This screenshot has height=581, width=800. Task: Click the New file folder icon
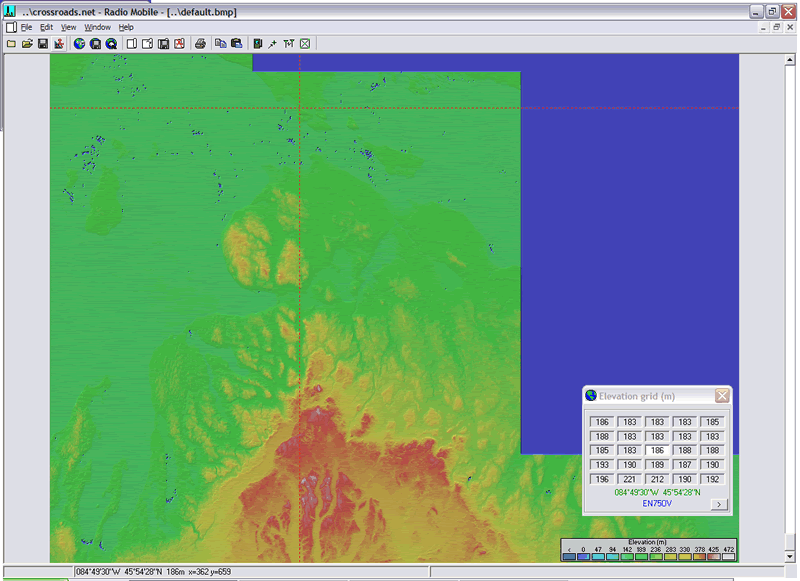pyautogui.click(x=11, y=44)
